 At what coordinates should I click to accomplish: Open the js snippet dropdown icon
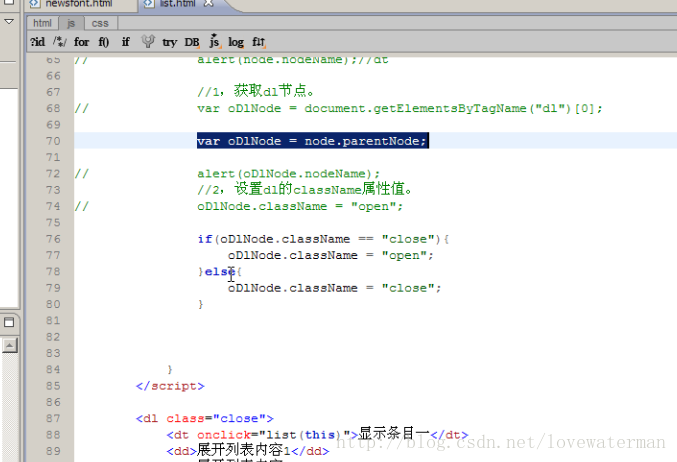point(215,41)
